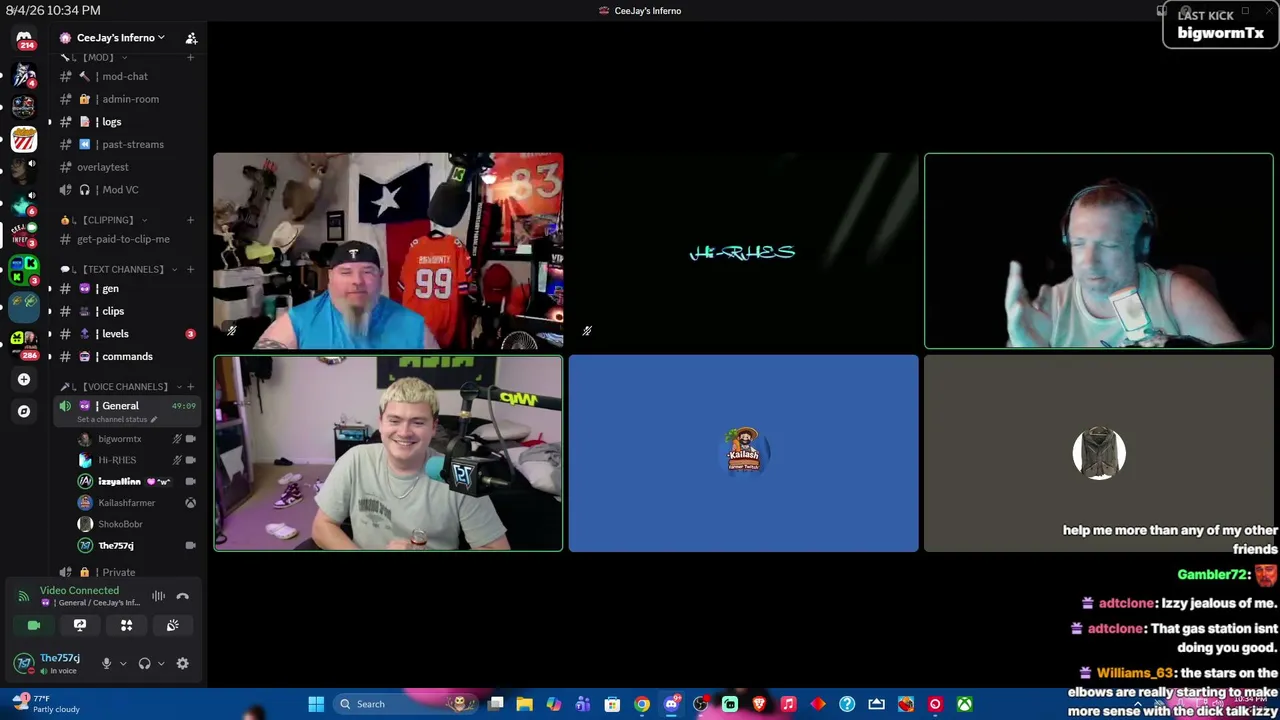Viewport: 1280px width, 720px height.
Task: Open the invite people icon beside CeeJay's Inferno
Action: click(x=191, y=38)
